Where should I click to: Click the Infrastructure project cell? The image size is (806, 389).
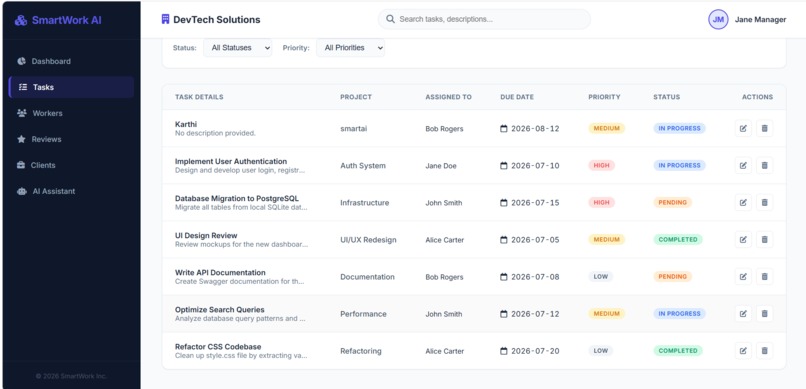point(364,202)
